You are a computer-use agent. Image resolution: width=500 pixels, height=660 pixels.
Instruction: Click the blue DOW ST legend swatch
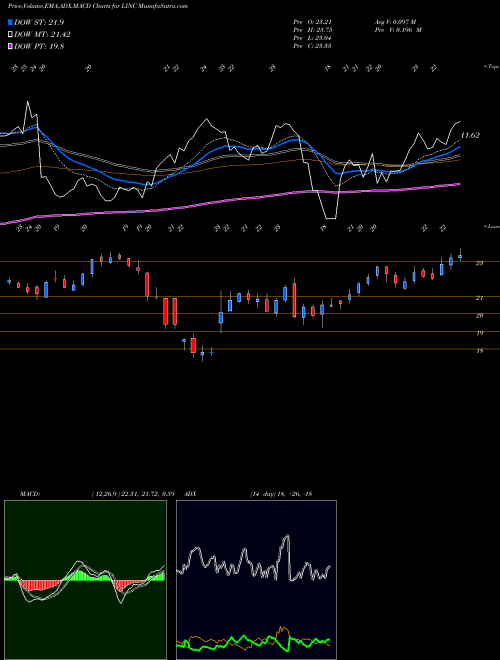click(x=10, y=22)
